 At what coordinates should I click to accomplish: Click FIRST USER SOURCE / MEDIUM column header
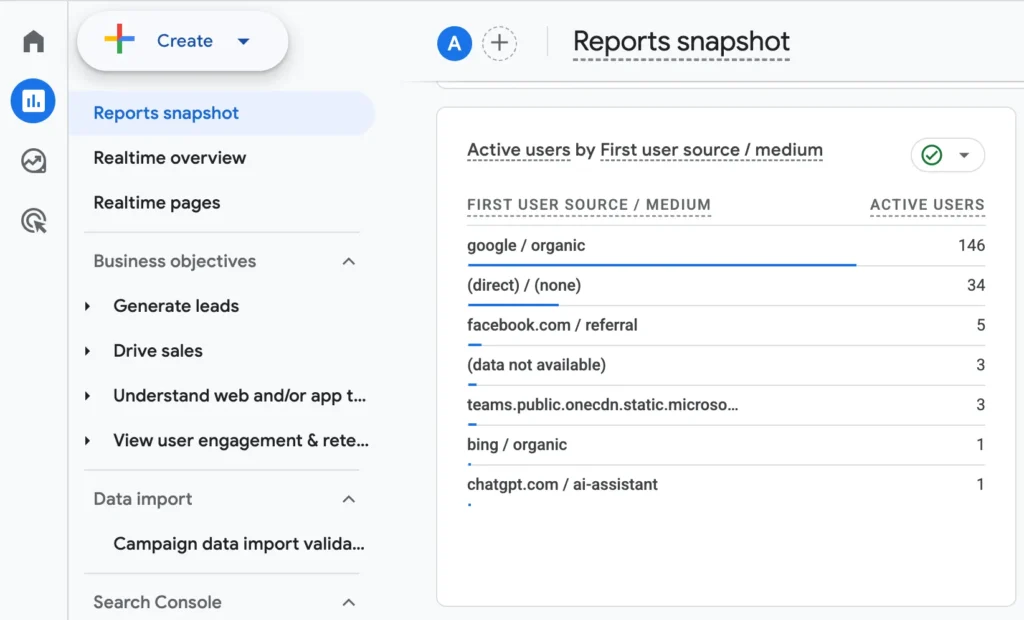point(589,205)
